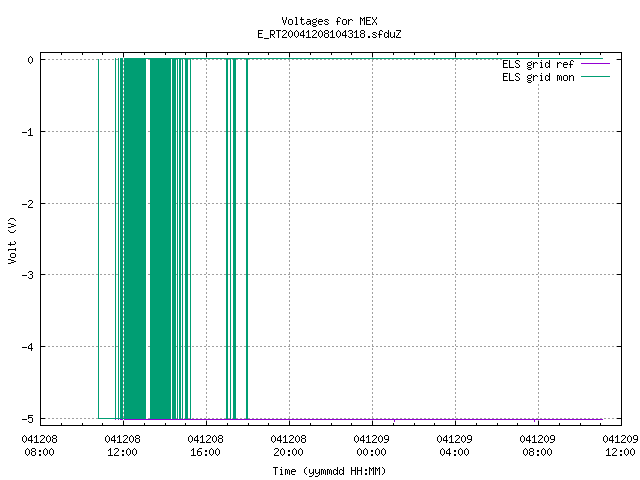The height and width of the screenshot is (480, 640).
Task: Click the x-axis label '041209 08:00'
Action: point(537,446)
